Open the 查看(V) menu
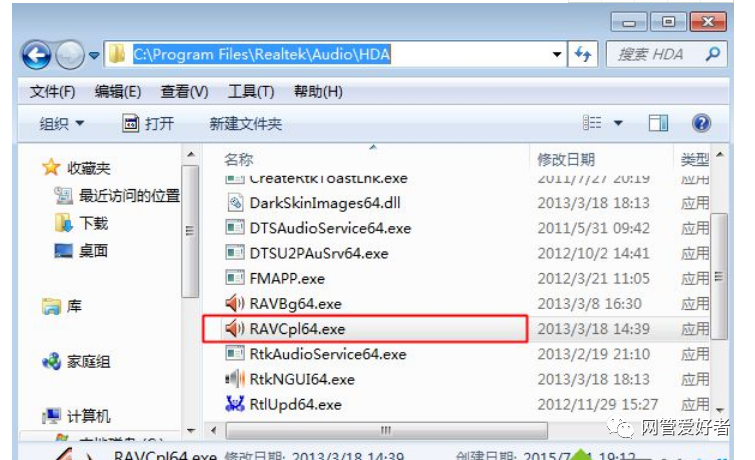Screen dimensions: 755x460 (x=184, y=92)
